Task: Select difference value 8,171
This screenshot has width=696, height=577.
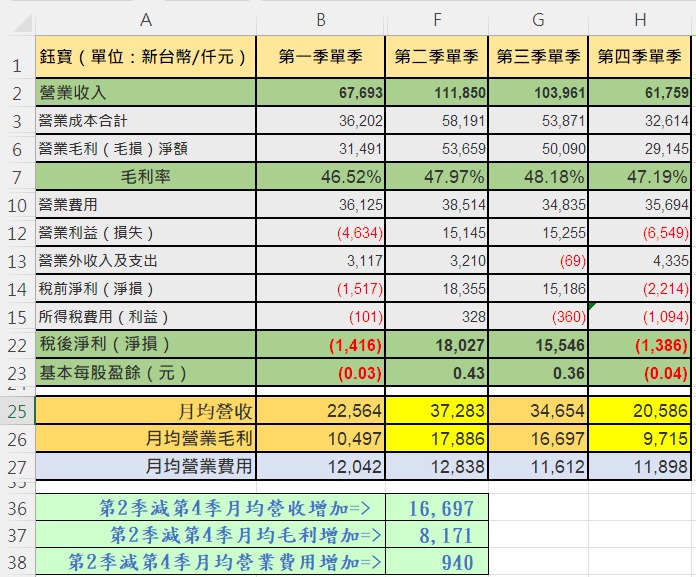Action: pyautogui.click(x=437, y=535)
